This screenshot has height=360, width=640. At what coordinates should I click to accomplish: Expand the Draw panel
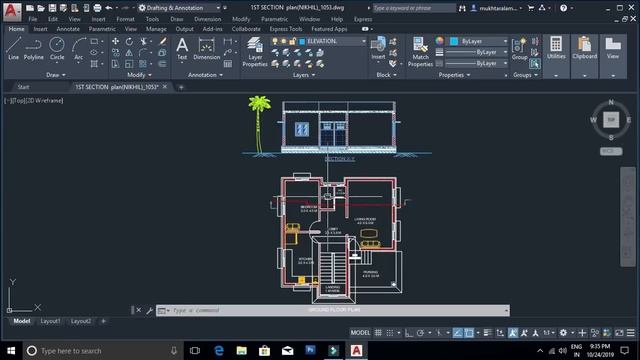(x=56, y=75)
